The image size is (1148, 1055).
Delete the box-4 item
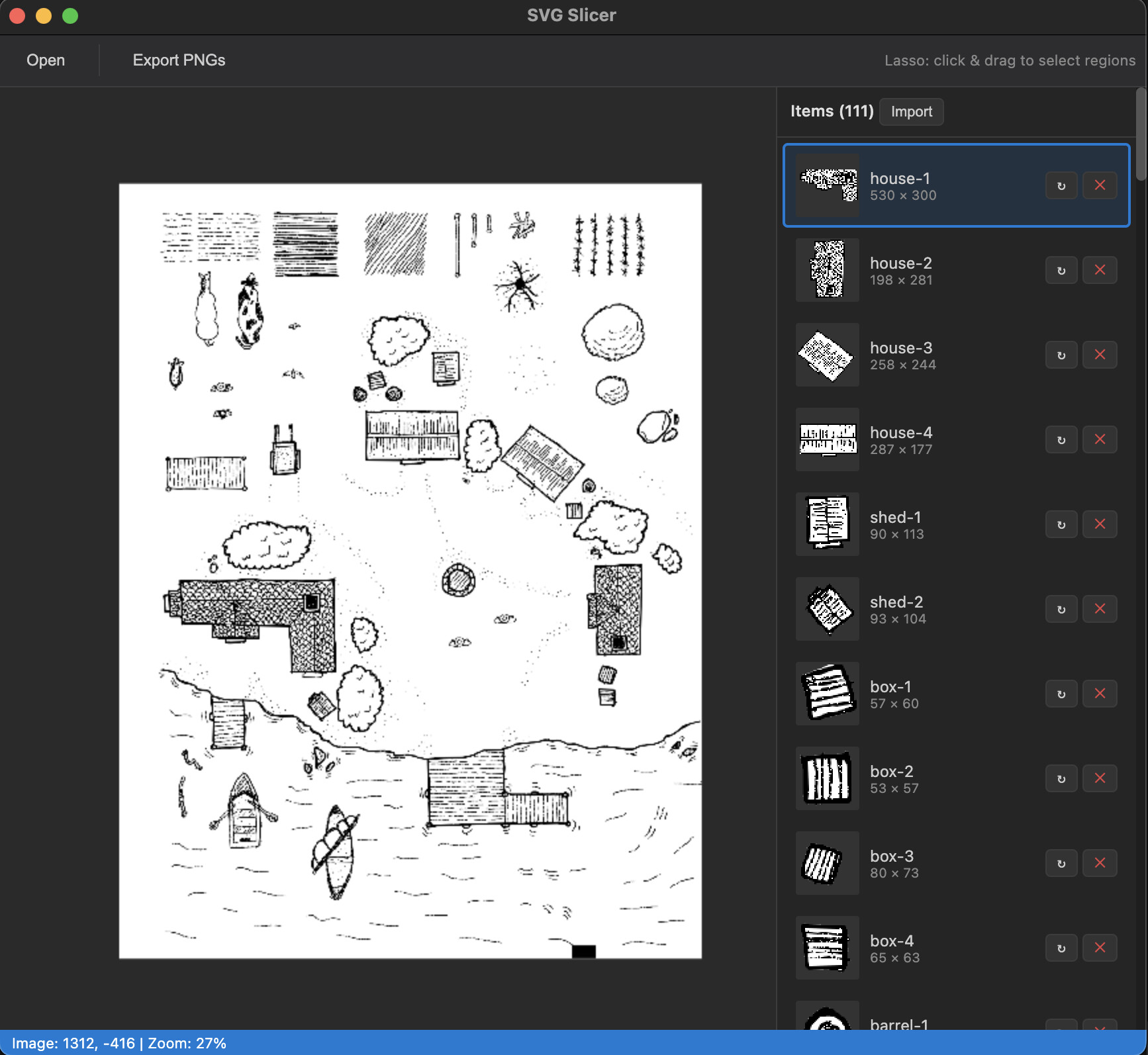1100,948
